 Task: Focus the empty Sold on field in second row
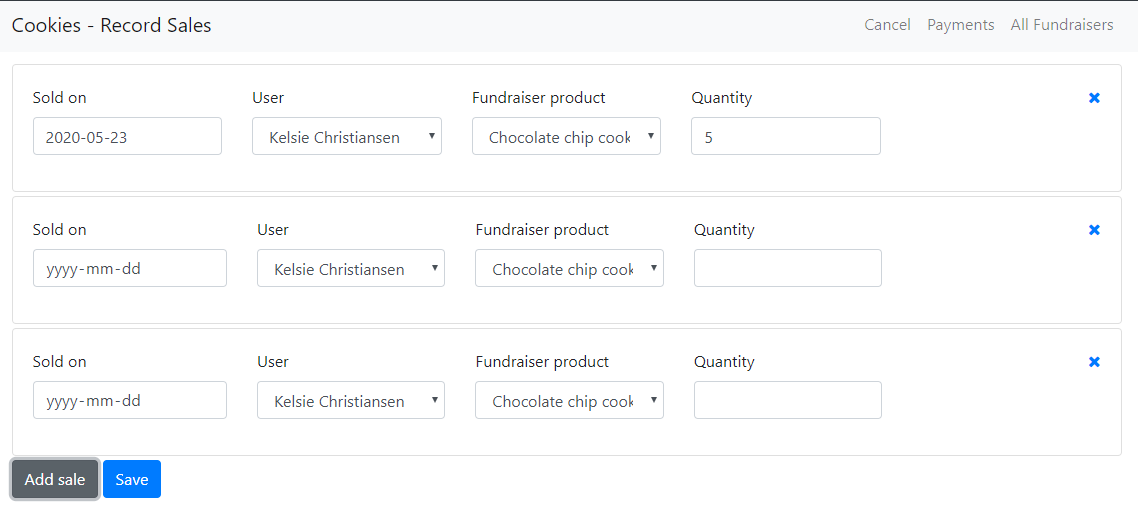pos(129,269)
